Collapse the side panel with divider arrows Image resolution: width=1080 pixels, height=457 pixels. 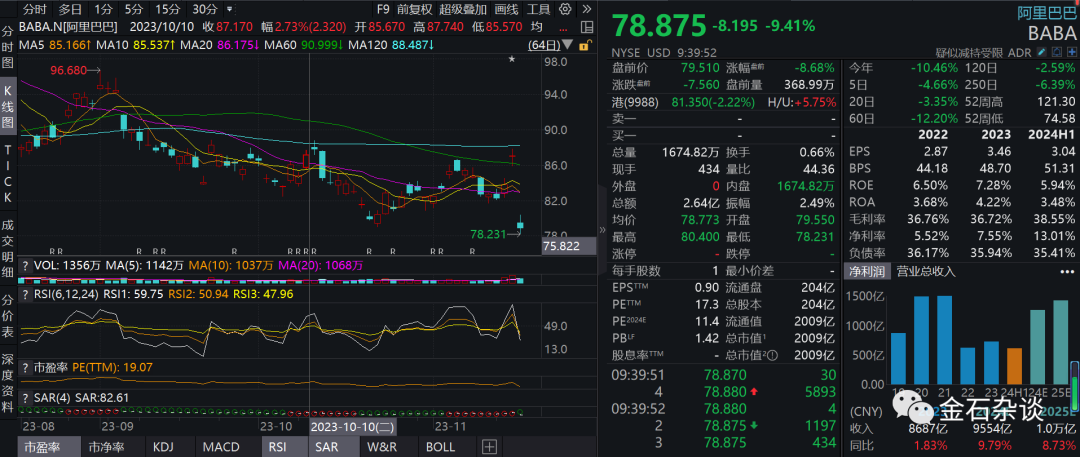[x=603, y=230]
